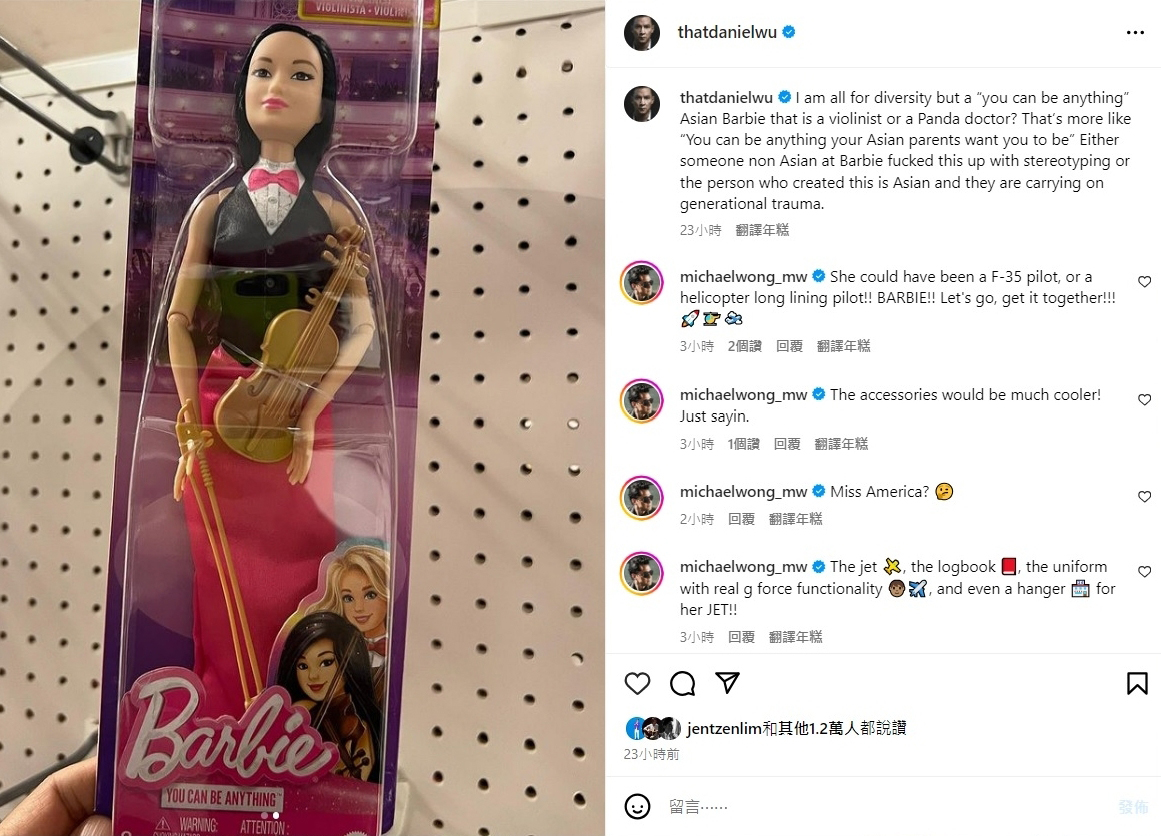The width and height of the screenshot is (1161, 836).
Task: Open michaelwong_mw avatar on the Miss America comment
Action: (641, 498)
